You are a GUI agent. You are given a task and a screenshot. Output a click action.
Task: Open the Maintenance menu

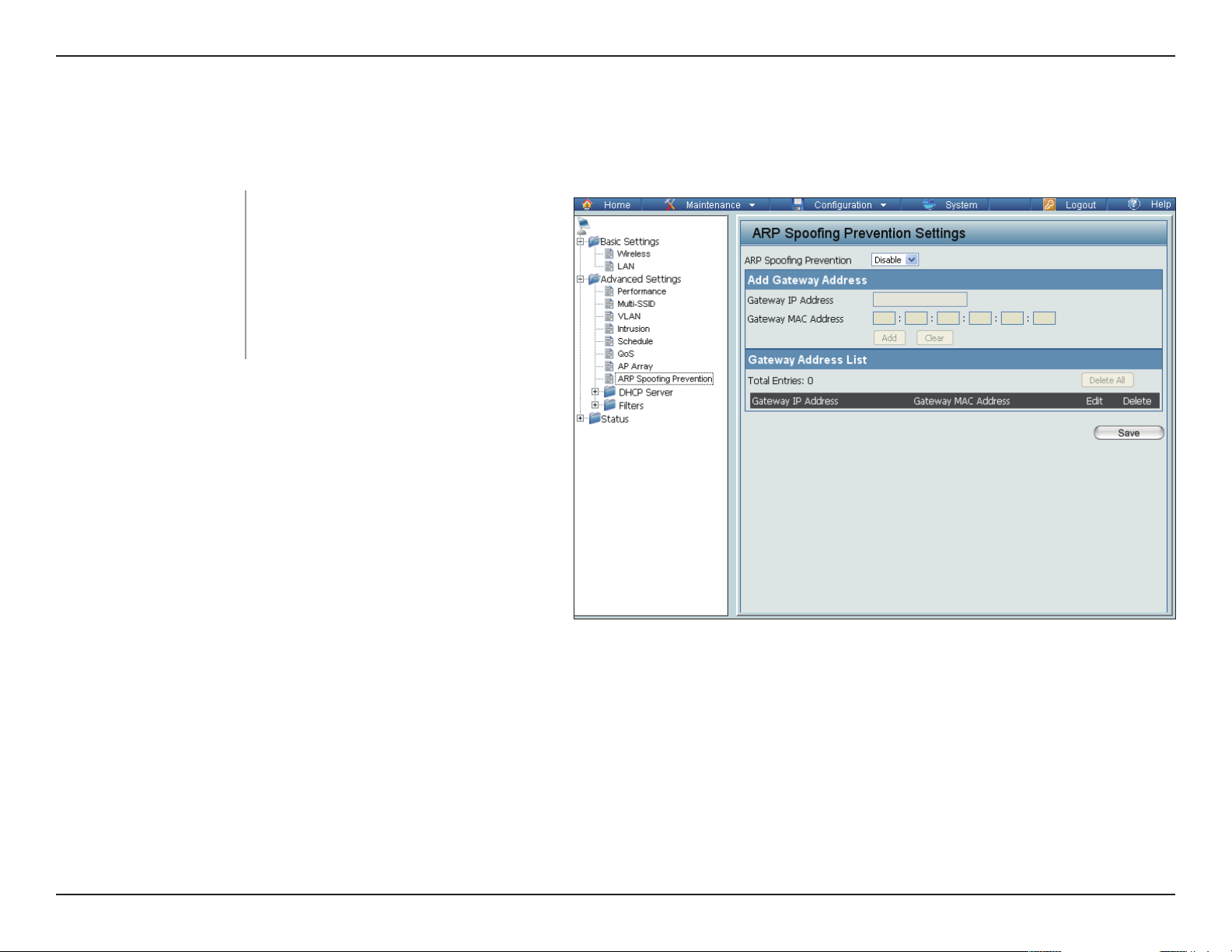point(713,205)
